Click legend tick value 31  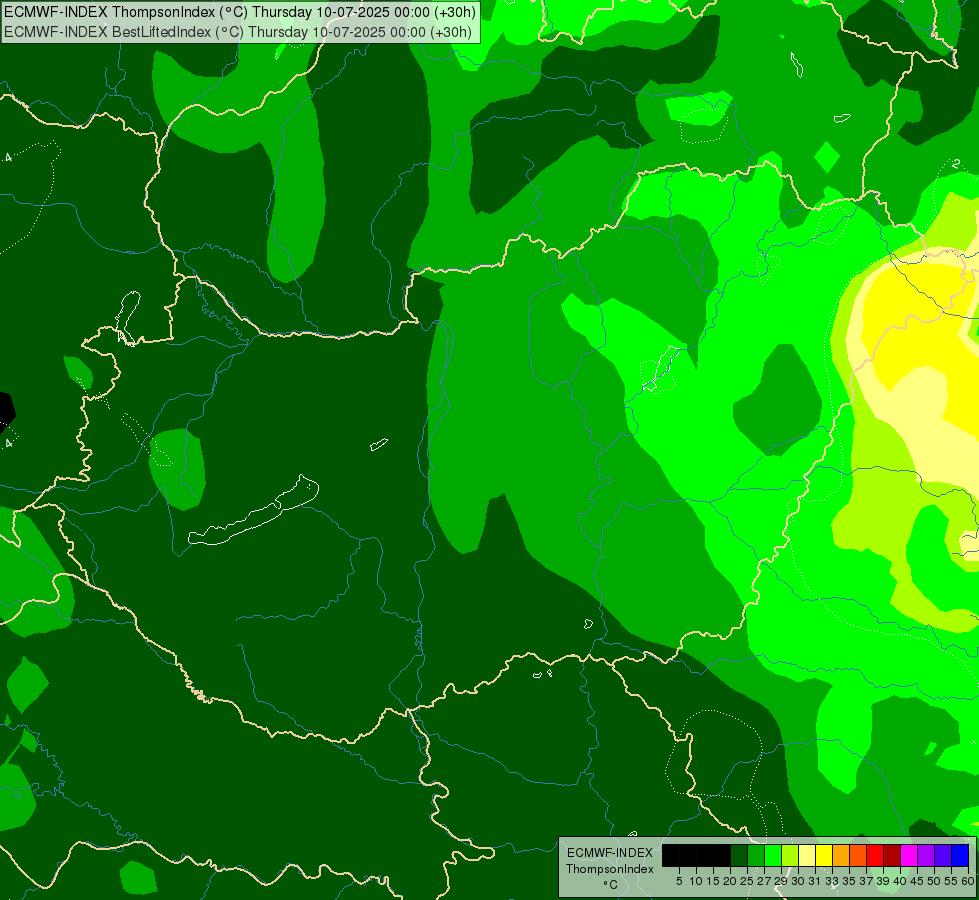tap(815, 881)
